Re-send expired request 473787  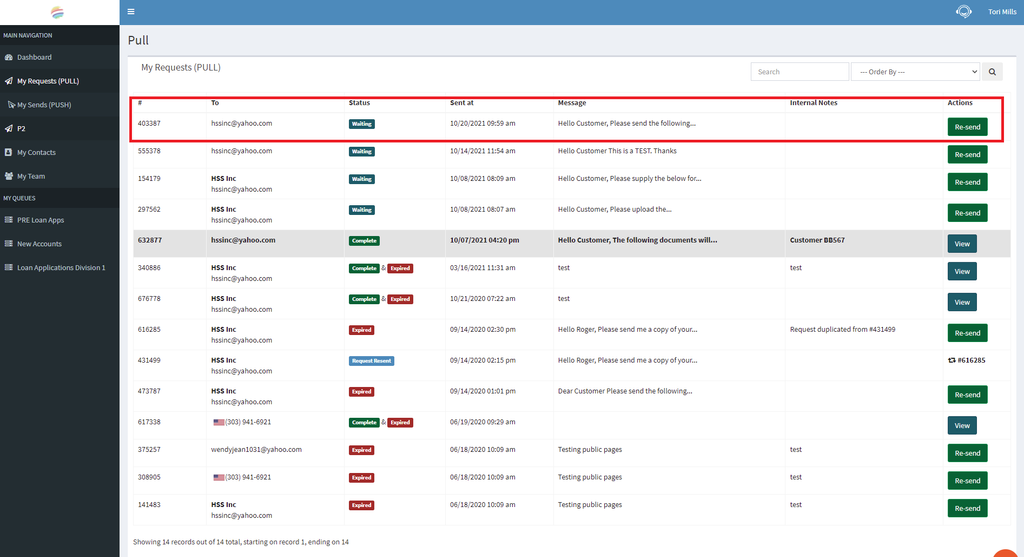pos(967,394)
